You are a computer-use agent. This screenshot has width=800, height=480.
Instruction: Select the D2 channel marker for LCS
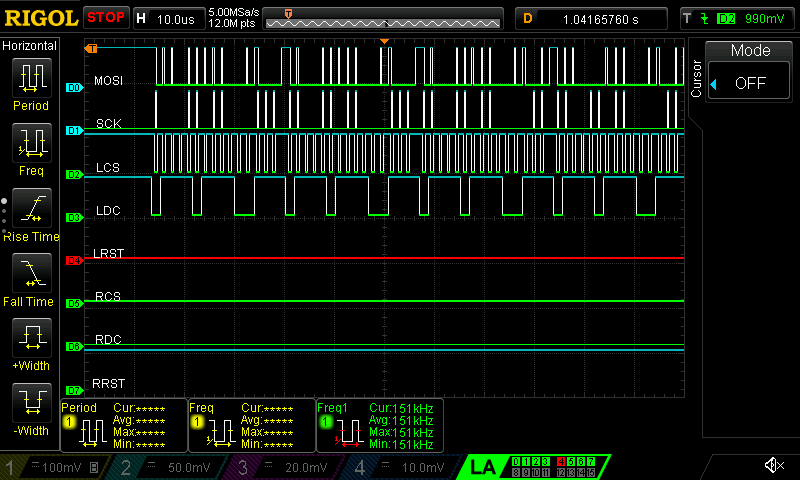point(74,174)
